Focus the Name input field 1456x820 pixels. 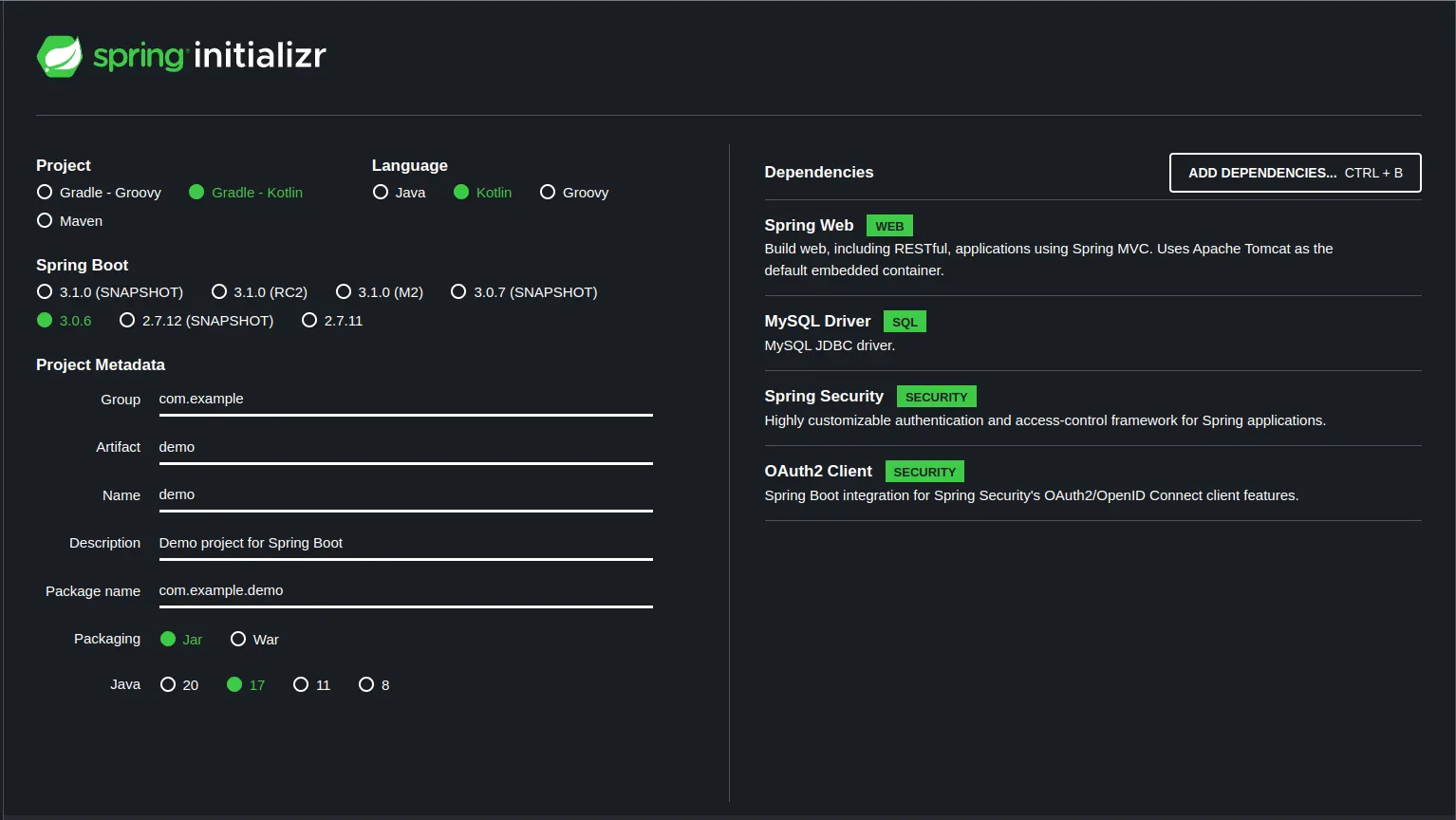coord(405,494)
